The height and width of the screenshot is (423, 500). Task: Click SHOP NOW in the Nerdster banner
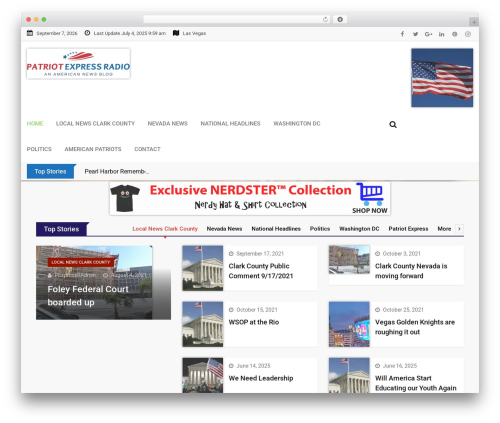tap(370, 211)
